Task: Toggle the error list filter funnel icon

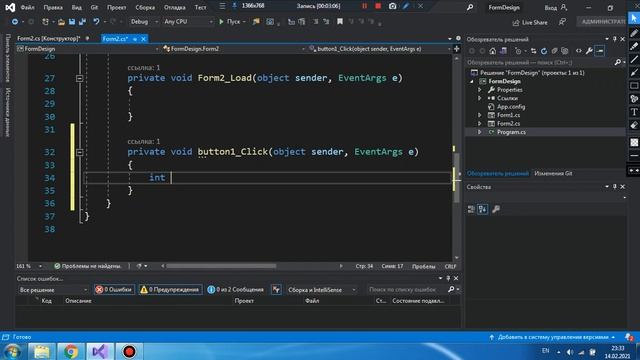Action: tap(276, 289)
